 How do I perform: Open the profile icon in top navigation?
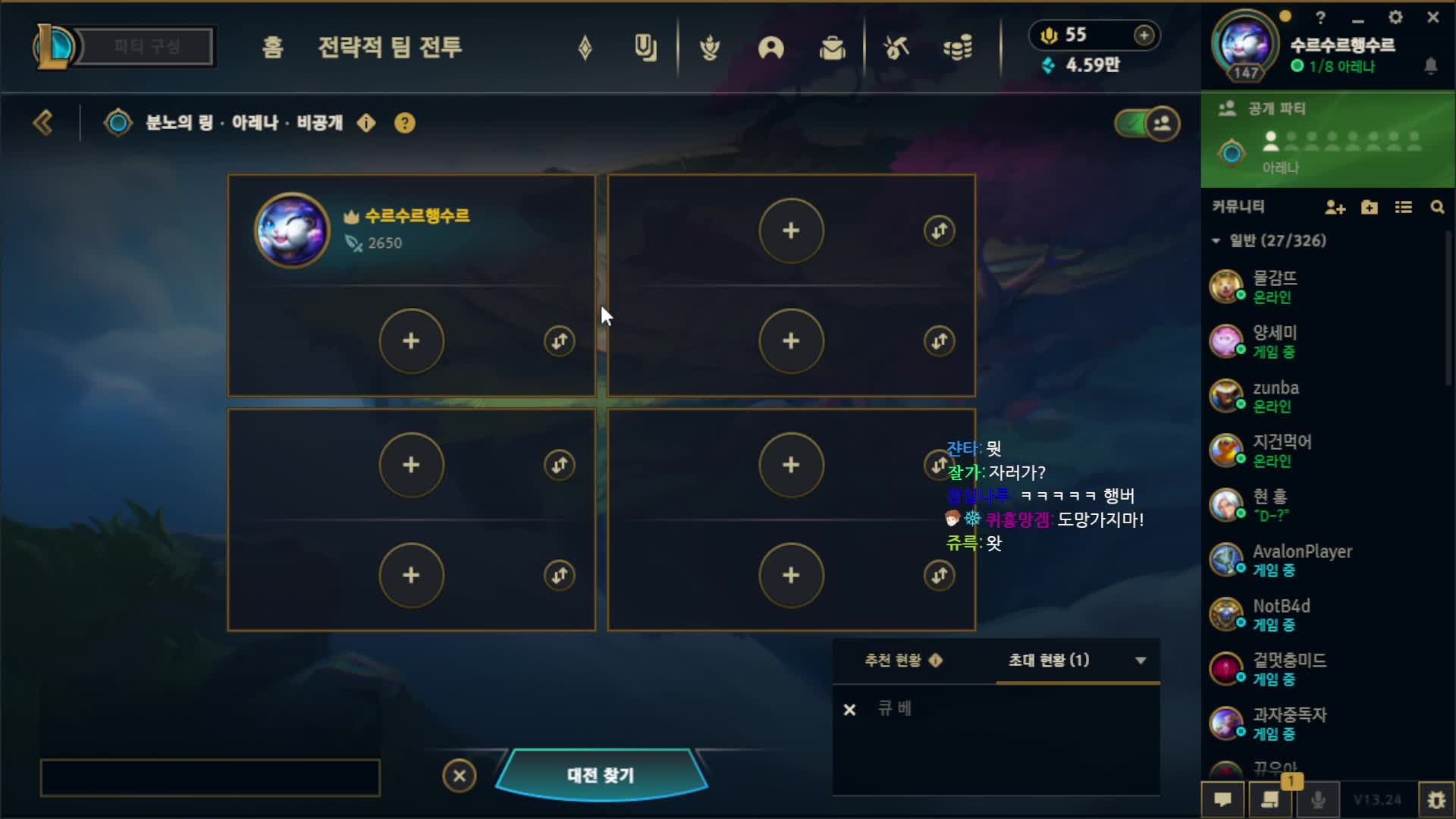click(x=770, y=49)
